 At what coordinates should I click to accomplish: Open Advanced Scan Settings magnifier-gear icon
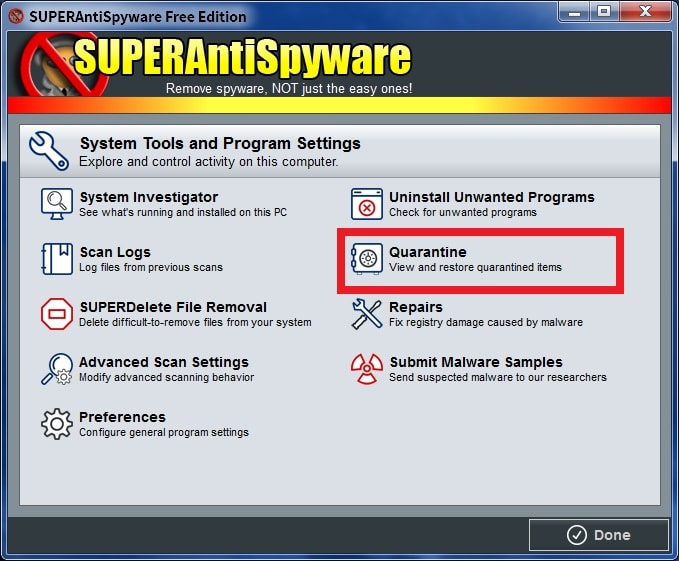click(57, 369)
